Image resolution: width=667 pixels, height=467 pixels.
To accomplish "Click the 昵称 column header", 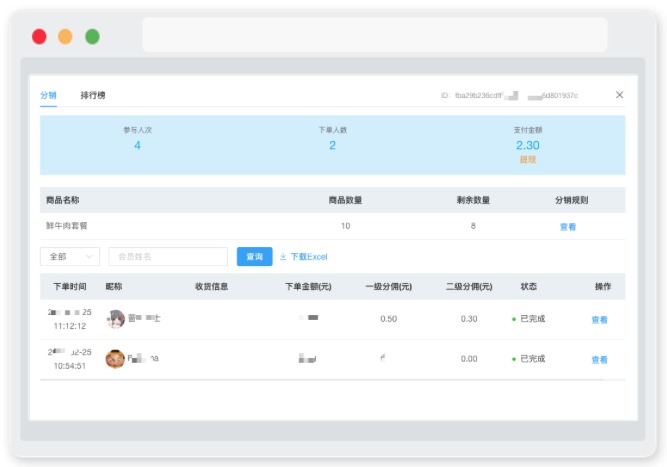I will (114, 287).
